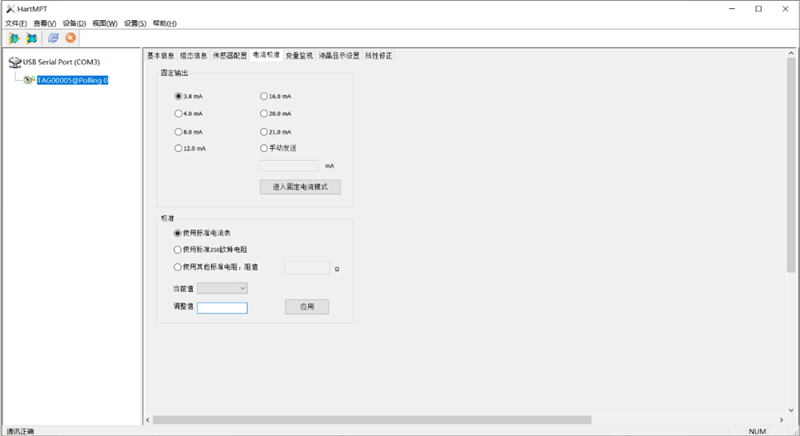Click the refresh toolbar icon
This screenshot has height=436, width=800.
tap(53, 38)
